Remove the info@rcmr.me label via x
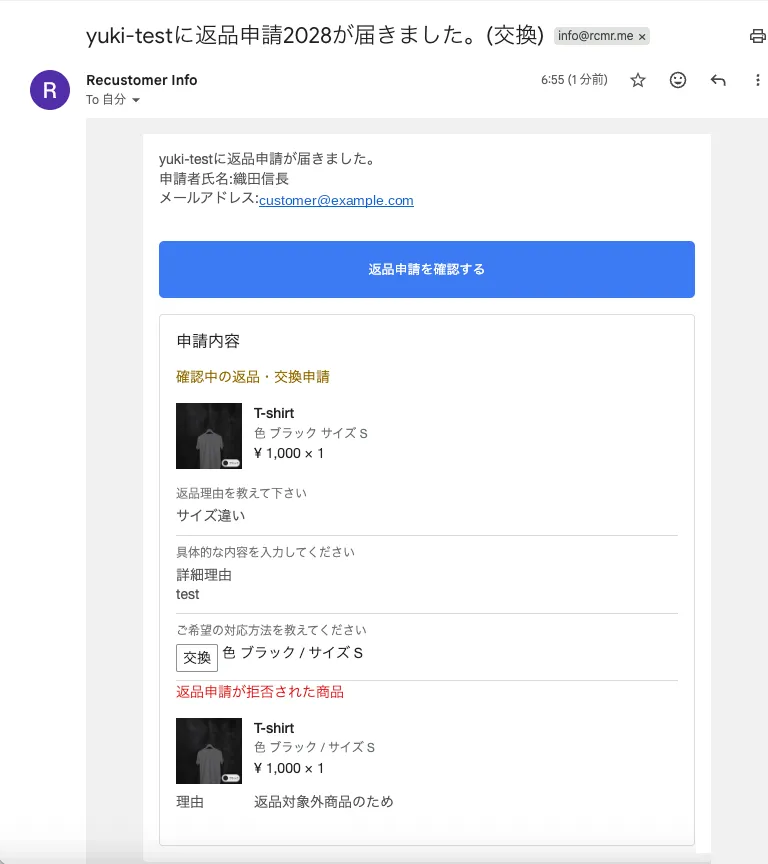Screen dimensions: 768x864 coord(642,37)
